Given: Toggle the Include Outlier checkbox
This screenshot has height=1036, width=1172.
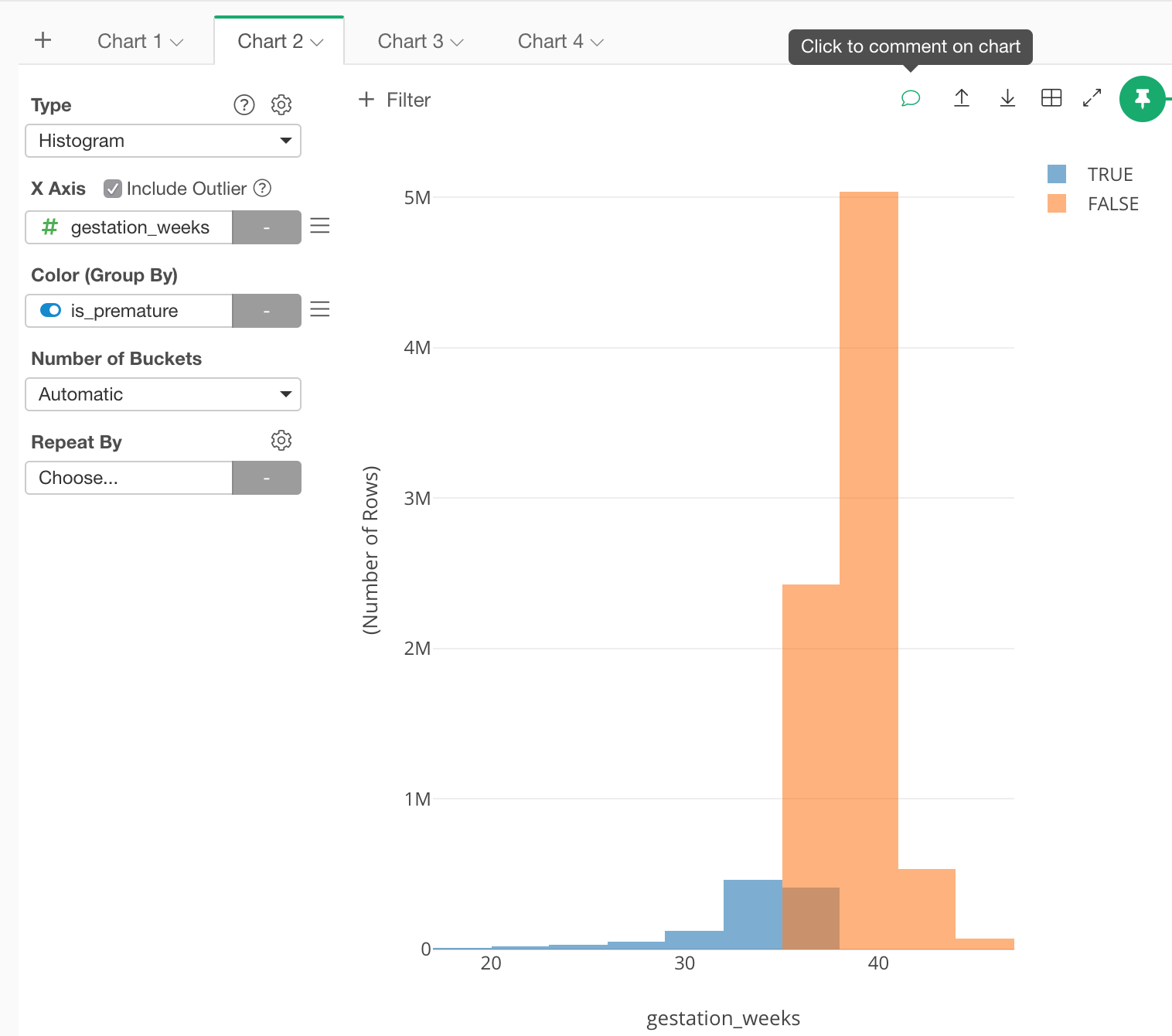Looking at the screenshot, I should click(x=113, y=188).
